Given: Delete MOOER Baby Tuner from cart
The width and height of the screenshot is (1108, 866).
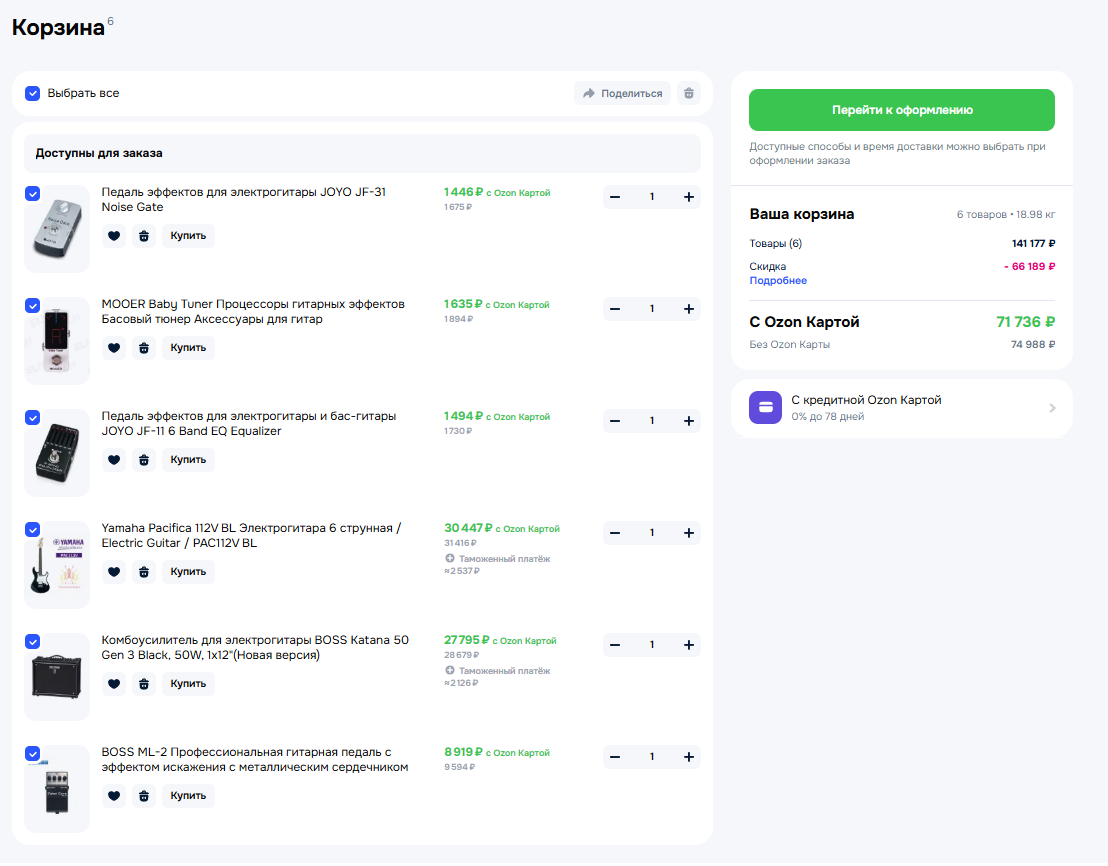Looking at the screenshot, I should coord(144,348).
